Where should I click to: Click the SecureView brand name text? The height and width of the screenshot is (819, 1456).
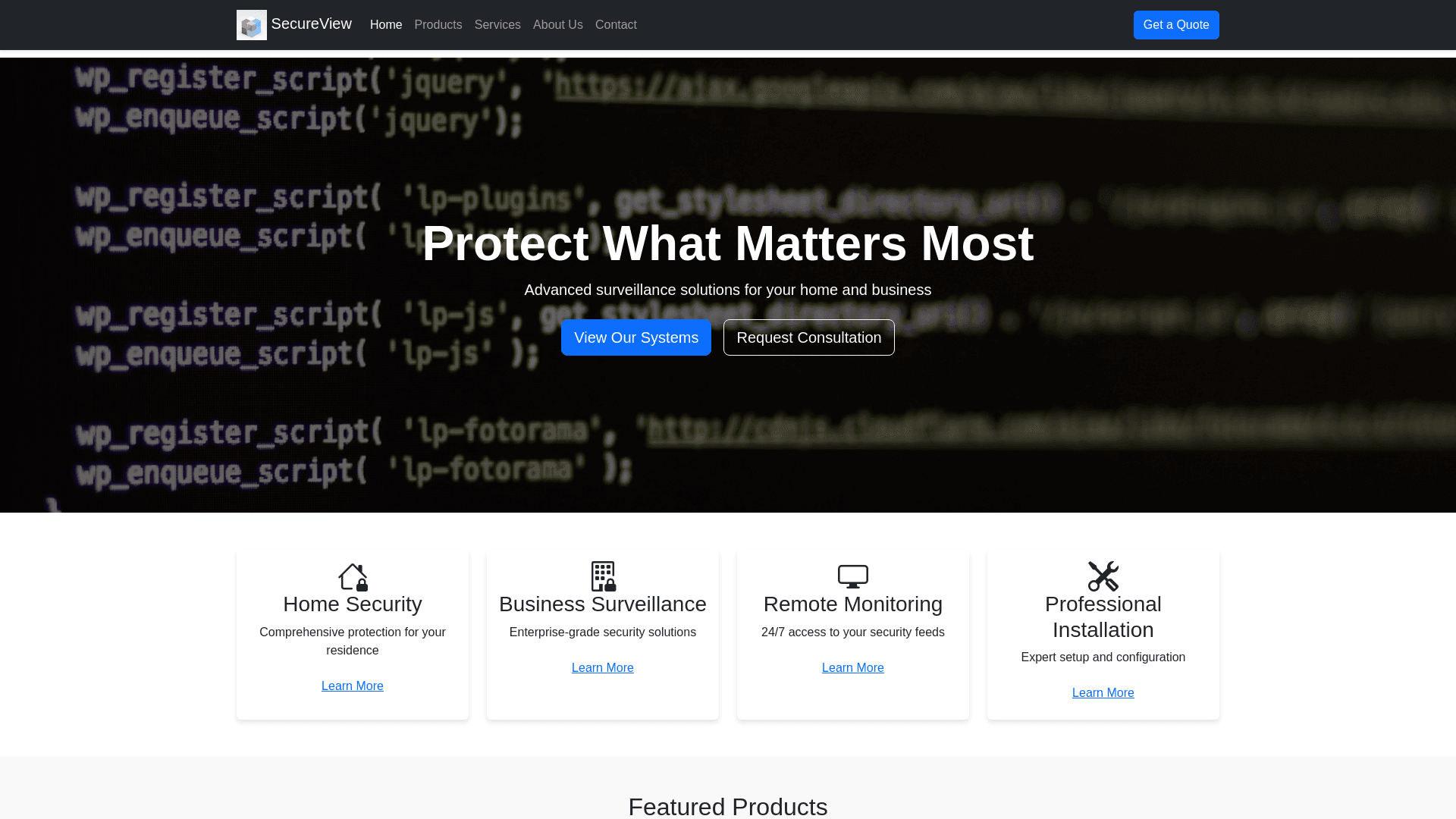click(311, 24)
